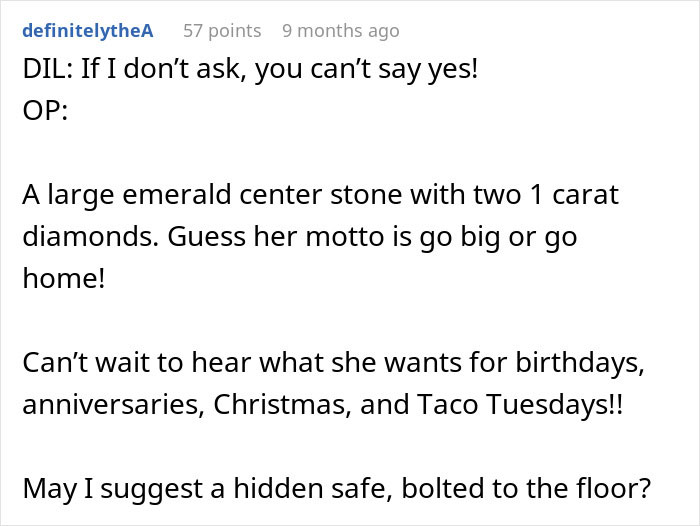Click the word DIL in the comment

click(x=42, y=72)
